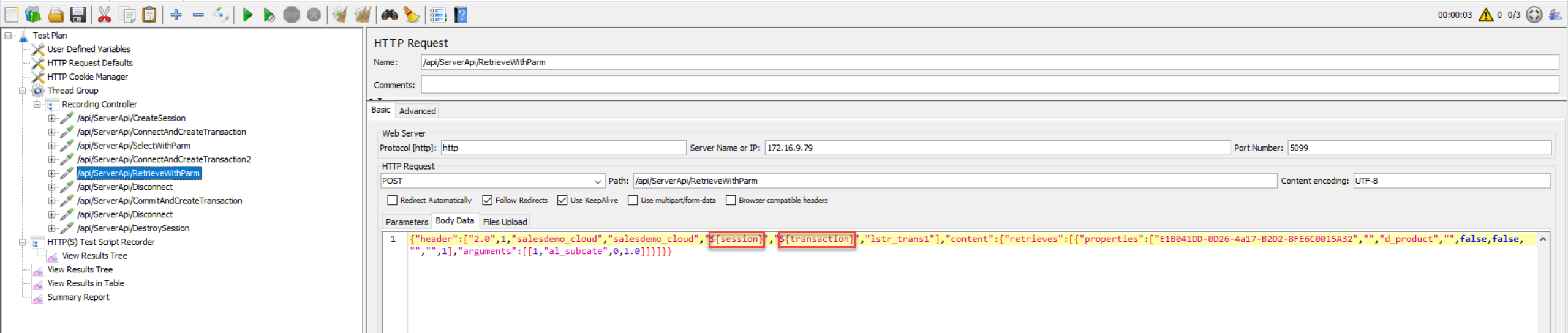This screenshot has width=1568, height=333.
Task: Open the Function Helper list icon
Action: tap(437, 15)
